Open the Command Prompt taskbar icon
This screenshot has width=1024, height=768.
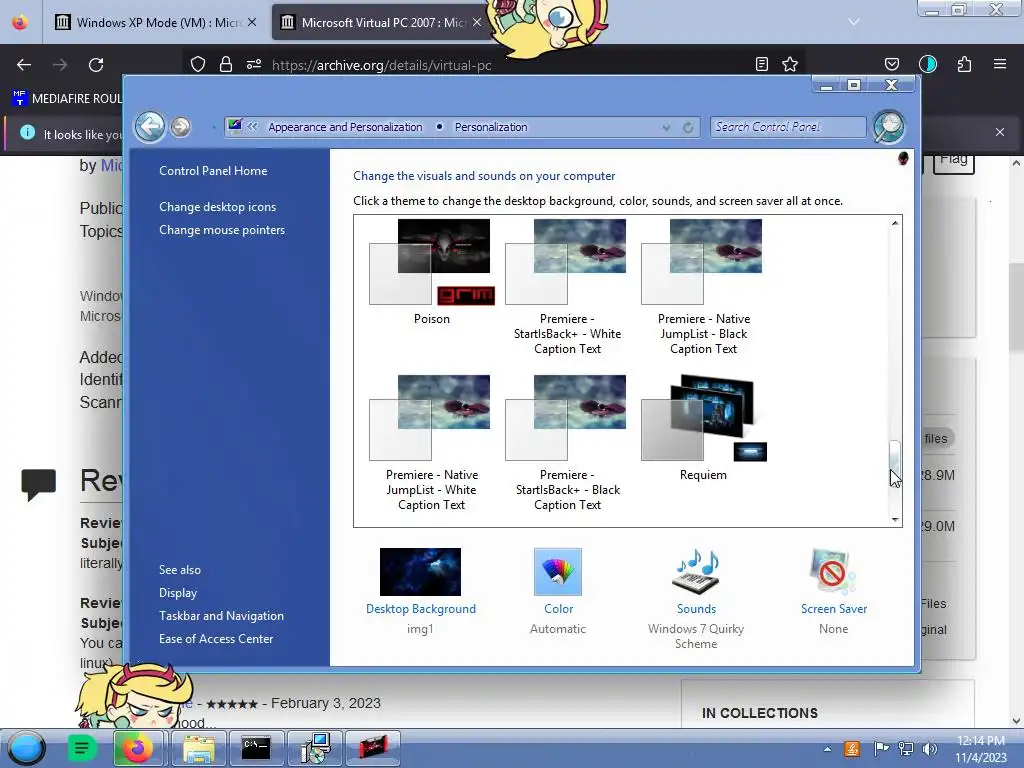(256, 748)
